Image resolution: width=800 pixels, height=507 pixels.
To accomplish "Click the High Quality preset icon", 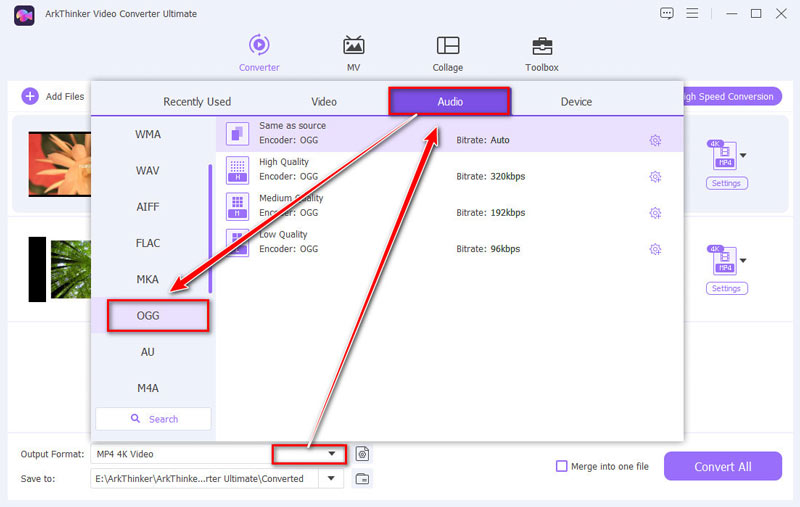I will pyautogui.click(x=237, y=170).
